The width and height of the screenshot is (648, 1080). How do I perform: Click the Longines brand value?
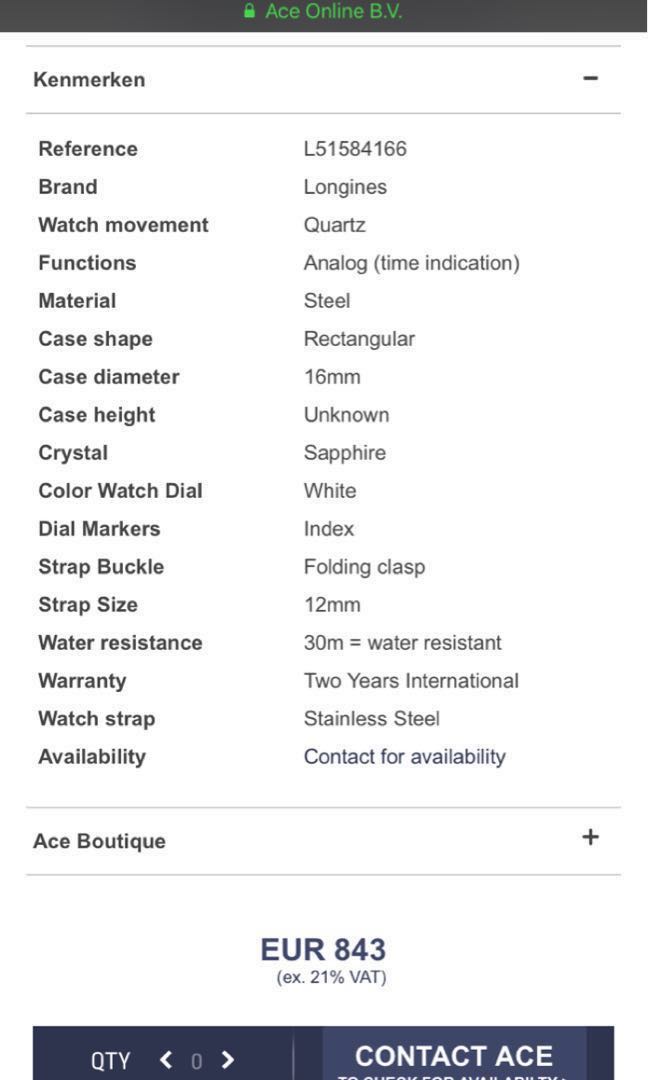(345, 187)
